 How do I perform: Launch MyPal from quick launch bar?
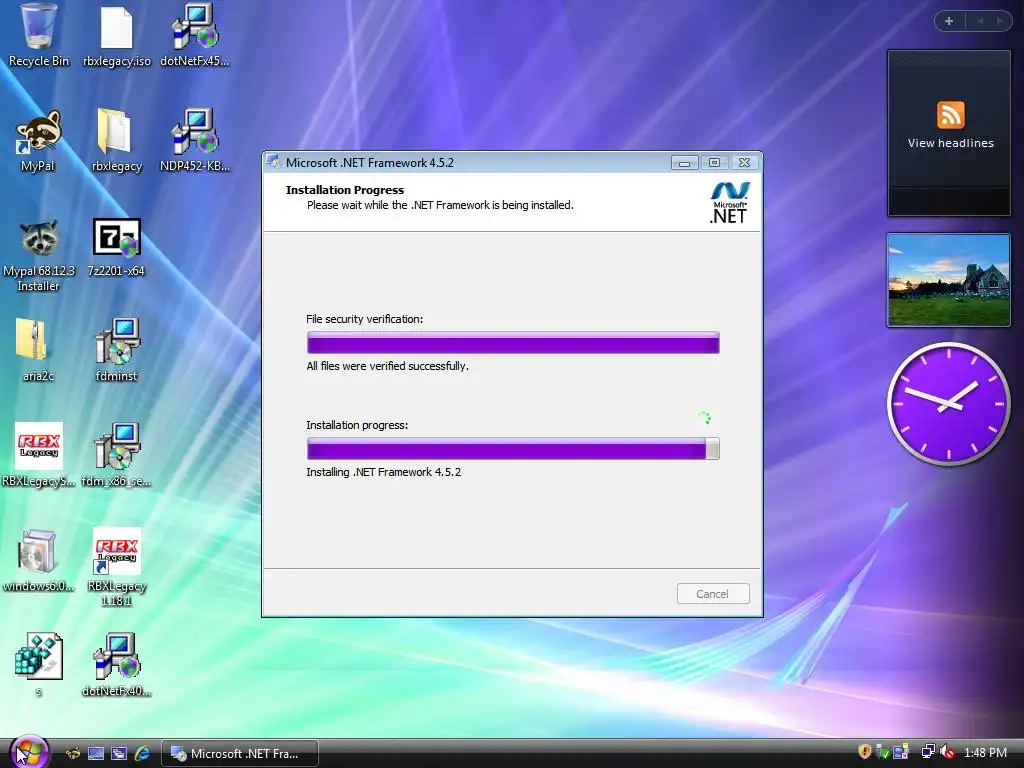point(72,754)
